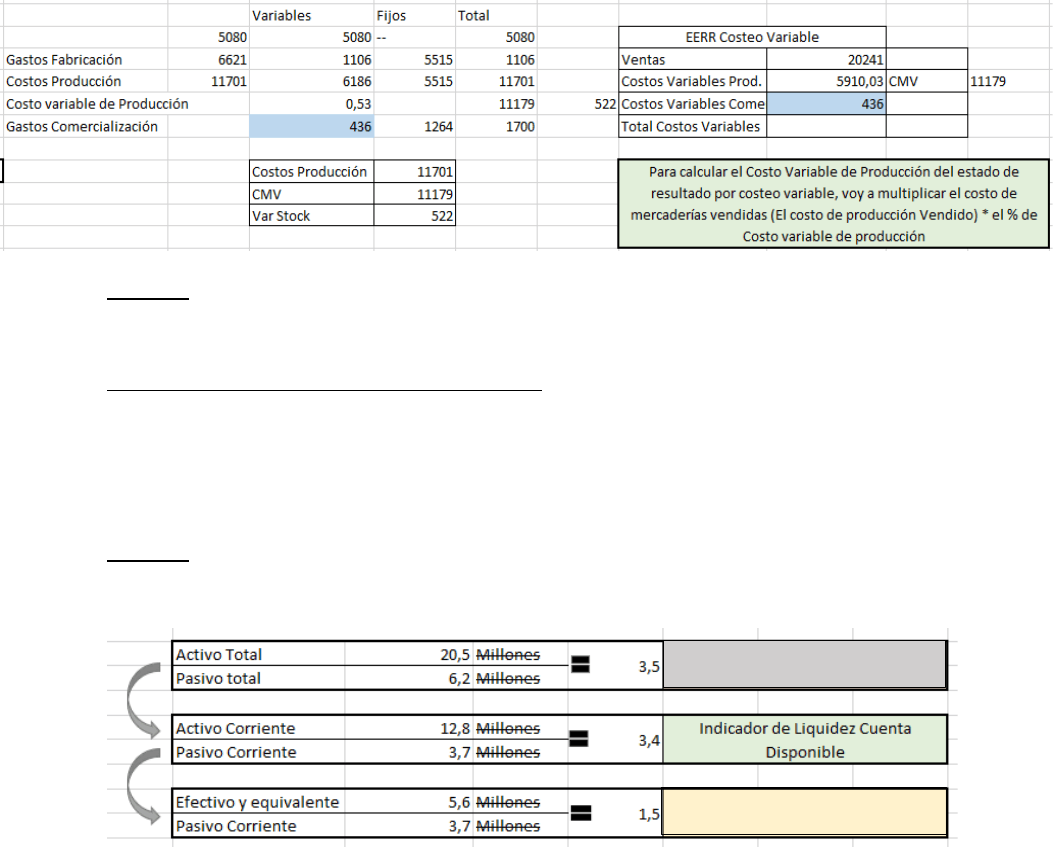Viewport: 1053px width, 847px height.
Task: Click the Fijos column header
Action: [x=391, y=16]
